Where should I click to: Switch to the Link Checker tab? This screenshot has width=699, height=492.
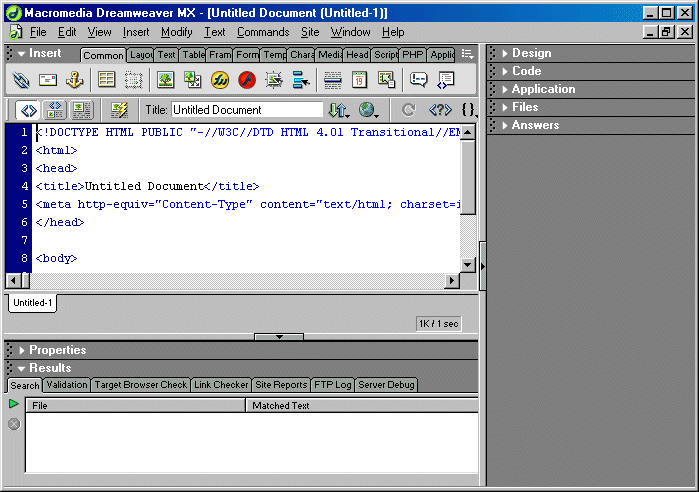(x=221, y=385)
